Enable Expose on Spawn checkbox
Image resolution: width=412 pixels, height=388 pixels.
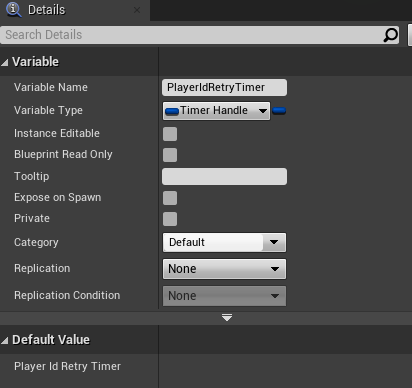[170, 198]
